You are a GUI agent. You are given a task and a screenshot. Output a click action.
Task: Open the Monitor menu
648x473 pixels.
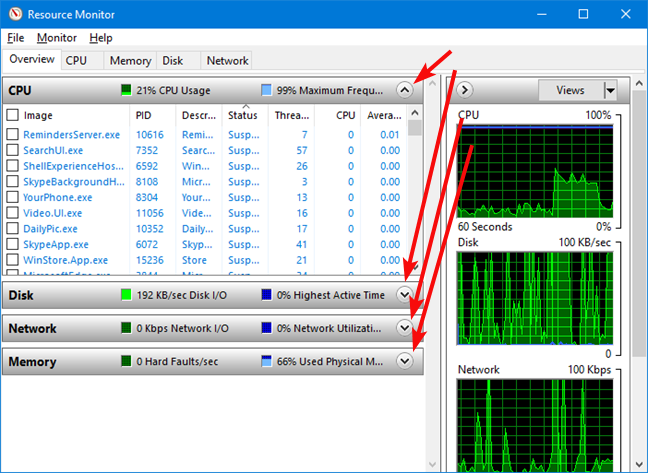click(x=56, y=38)
